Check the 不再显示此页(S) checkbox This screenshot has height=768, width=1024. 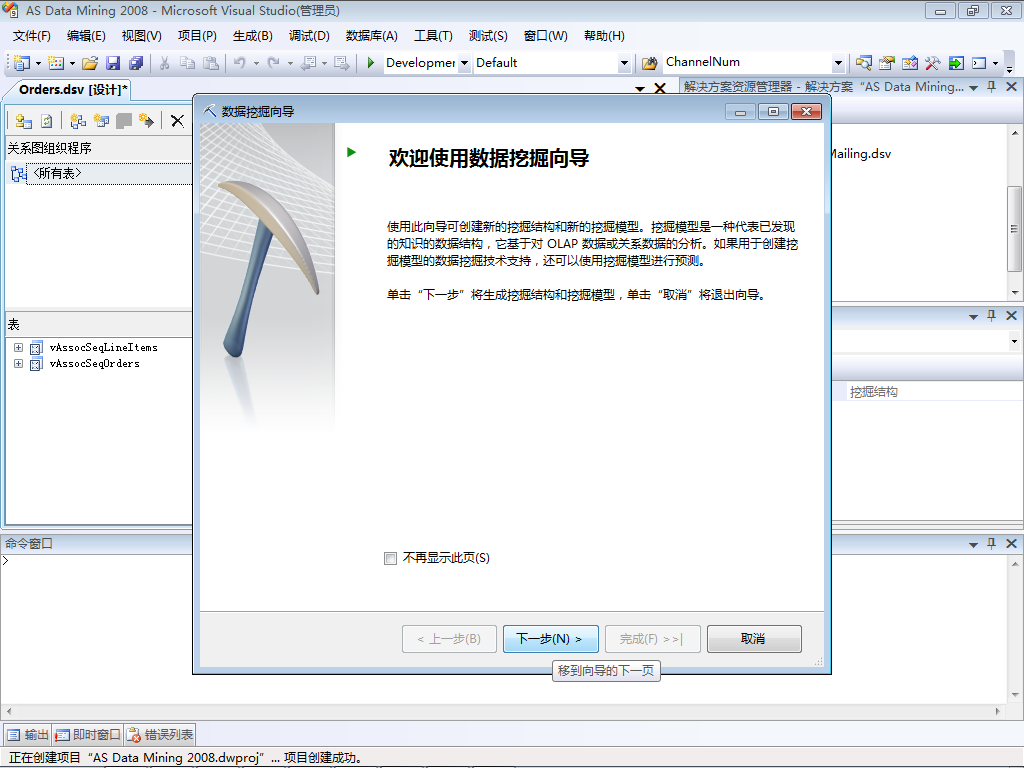(391, 558)
